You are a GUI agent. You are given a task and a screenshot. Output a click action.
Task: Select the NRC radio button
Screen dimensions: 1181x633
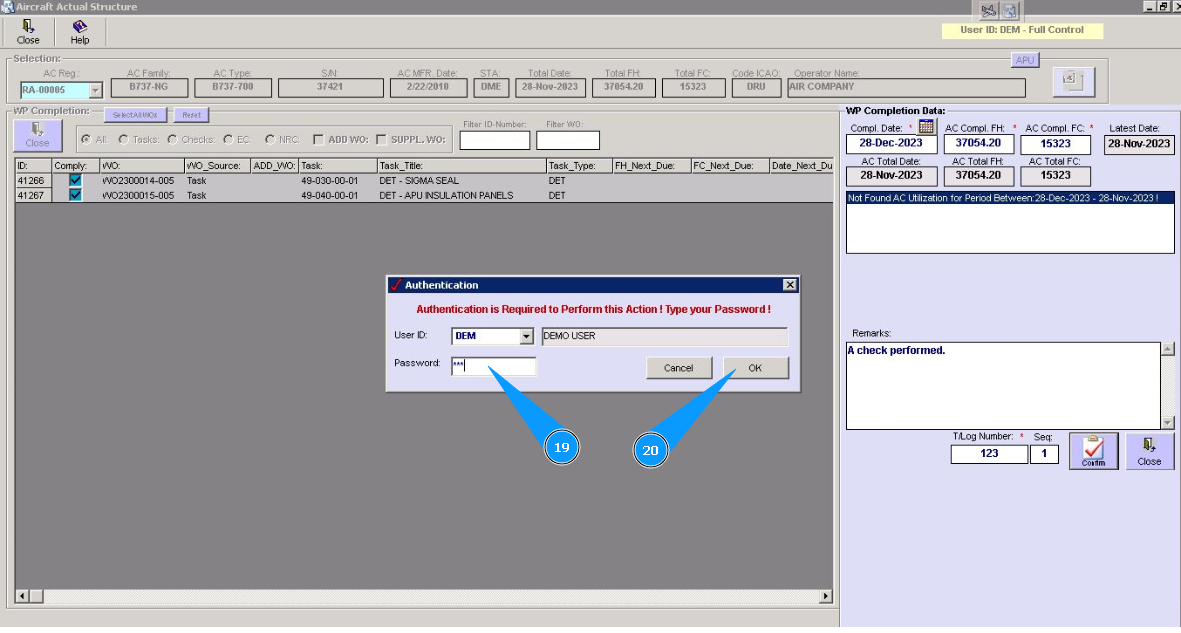click(x=270, y=139)
